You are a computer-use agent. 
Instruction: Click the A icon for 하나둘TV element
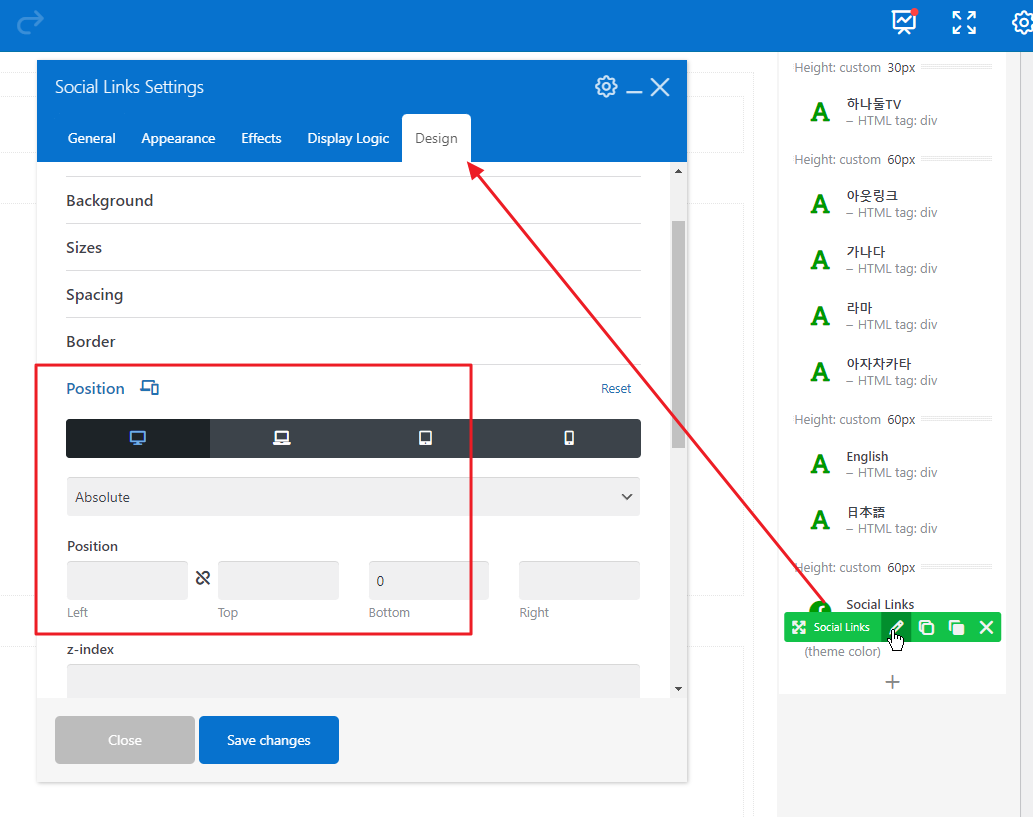pyautogui.click(x=820, y=112)
